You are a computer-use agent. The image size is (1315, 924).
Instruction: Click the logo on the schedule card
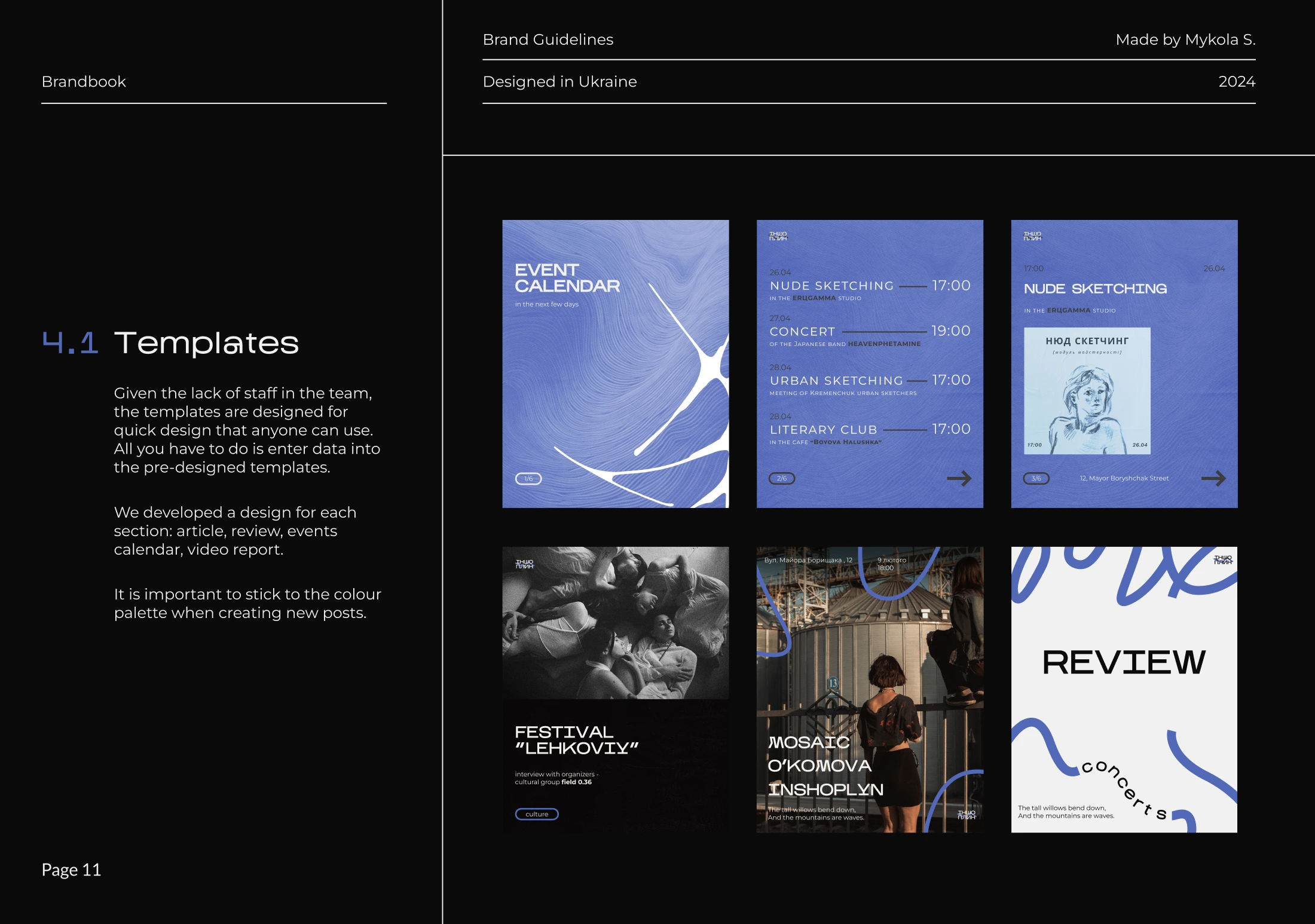point(778,236)
